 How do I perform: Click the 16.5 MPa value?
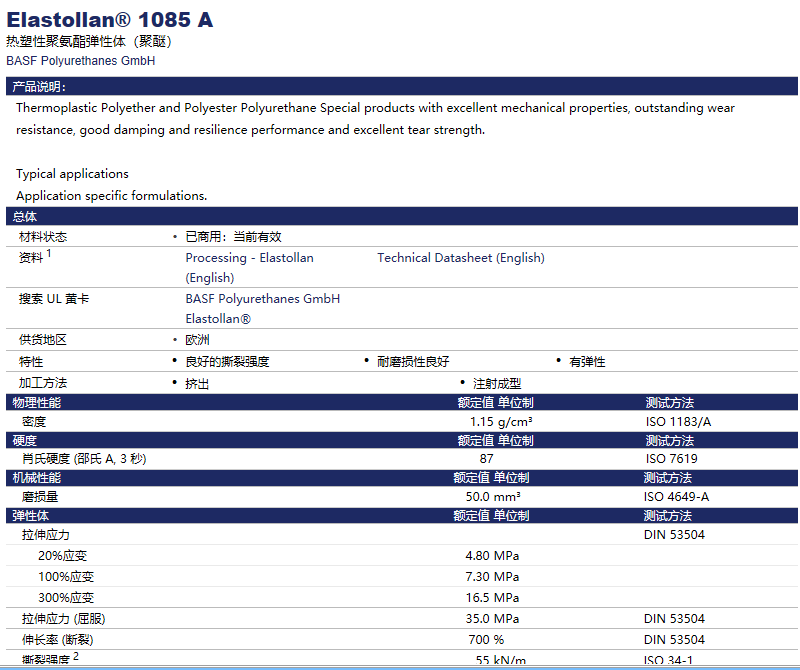(492, 598)
